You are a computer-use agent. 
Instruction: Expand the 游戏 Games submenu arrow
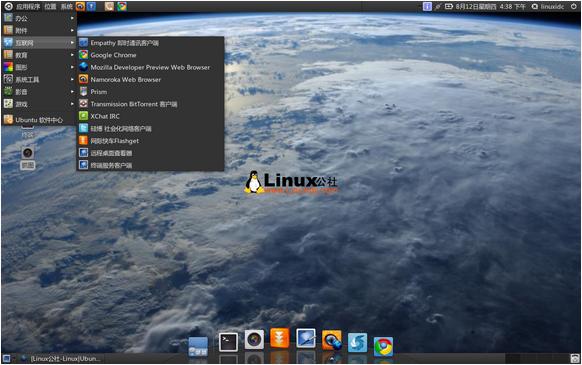coord(72,104)
